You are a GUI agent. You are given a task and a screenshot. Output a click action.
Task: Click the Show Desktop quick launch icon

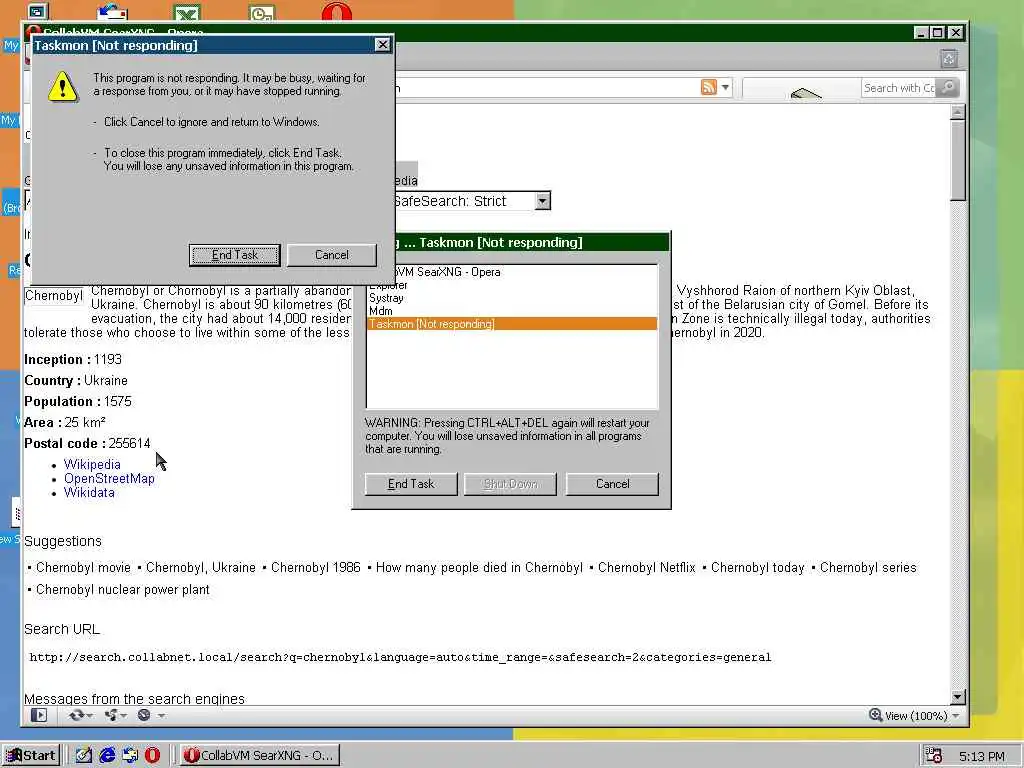click(84, 756)
